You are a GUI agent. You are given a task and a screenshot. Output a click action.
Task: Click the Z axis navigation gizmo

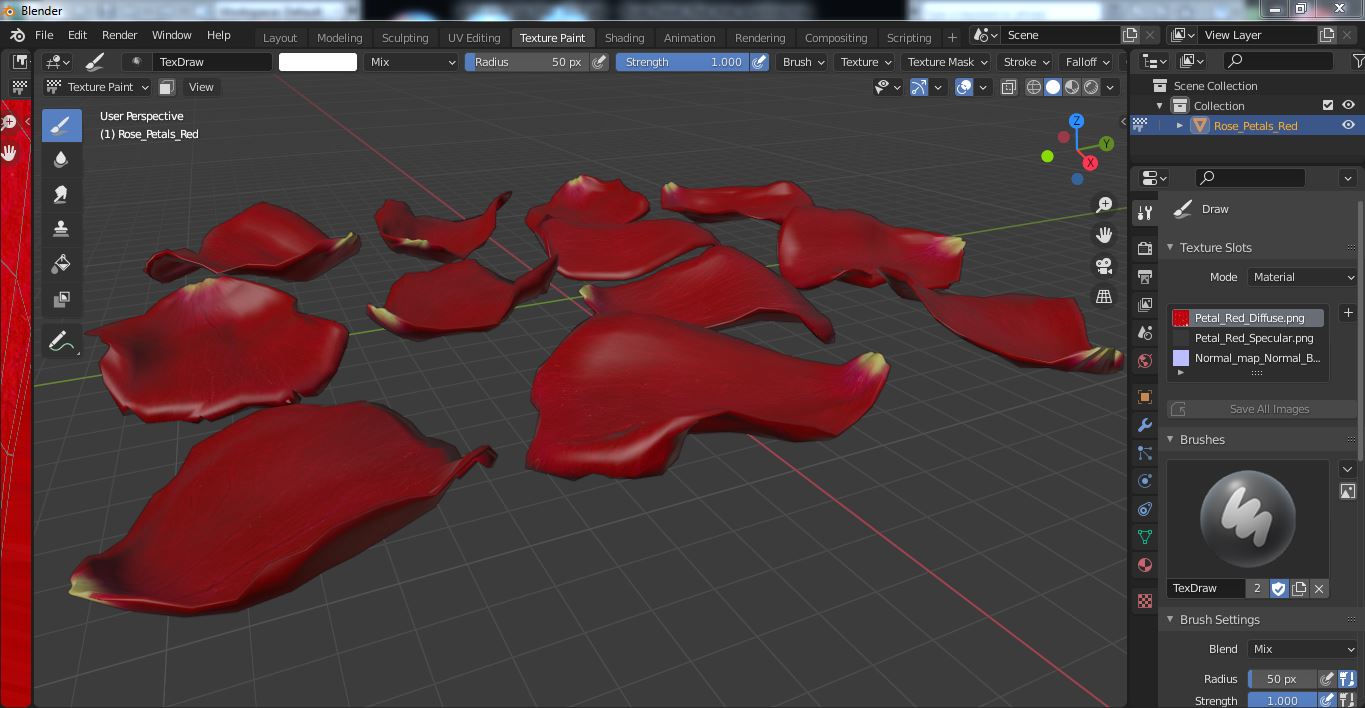[x=1076, y=121]
